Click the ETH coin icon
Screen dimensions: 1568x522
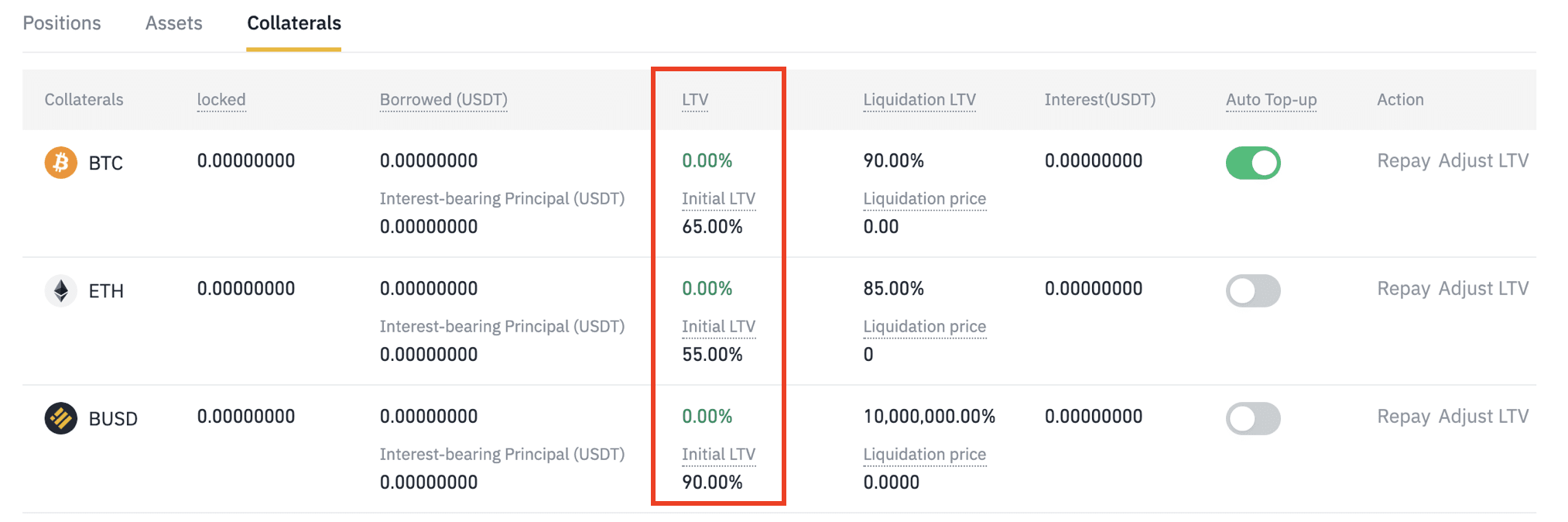[x=60, y=290]
